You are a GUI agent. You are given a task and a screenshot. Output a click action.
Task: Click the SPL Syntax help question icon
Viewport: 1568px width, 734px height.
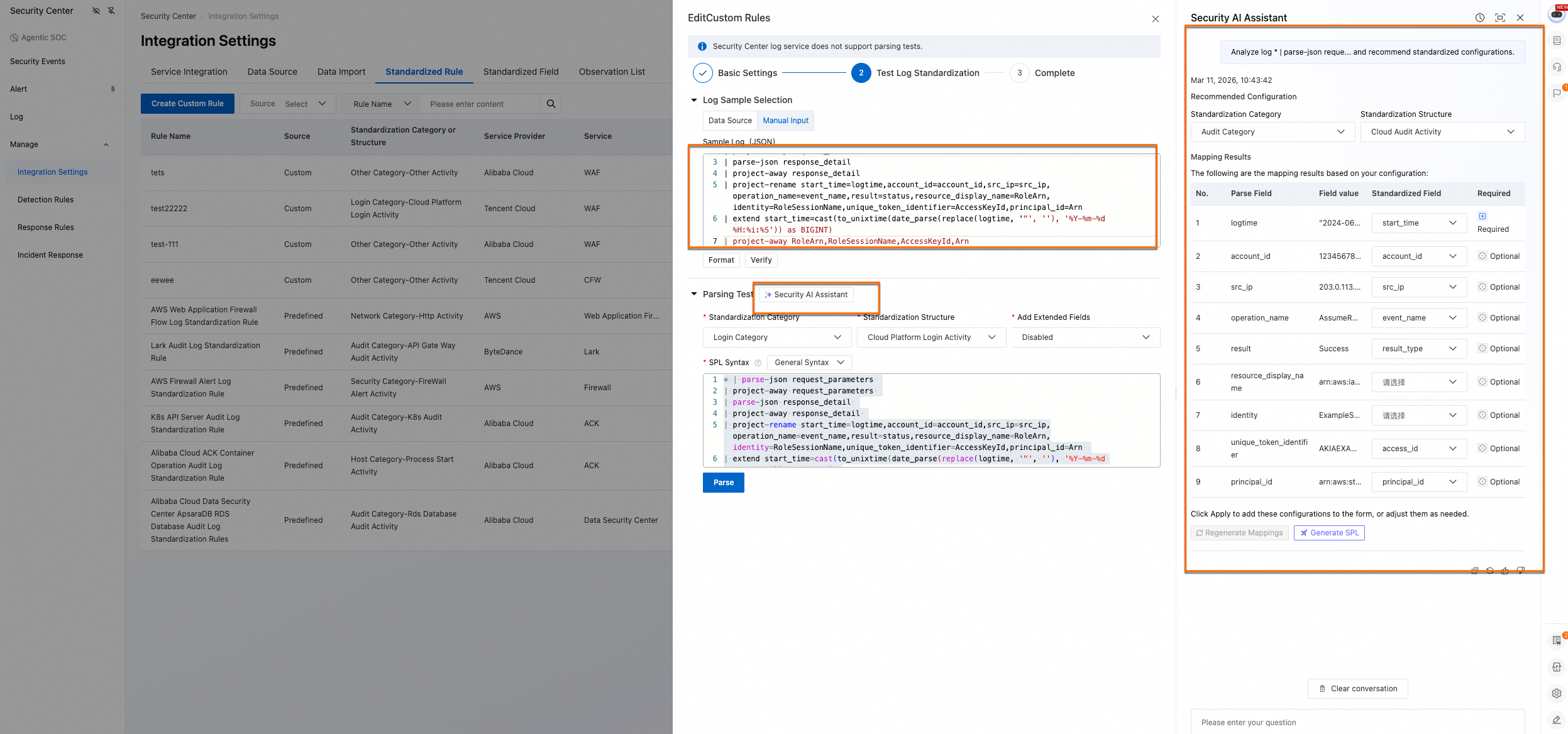(x=758, y=363)
